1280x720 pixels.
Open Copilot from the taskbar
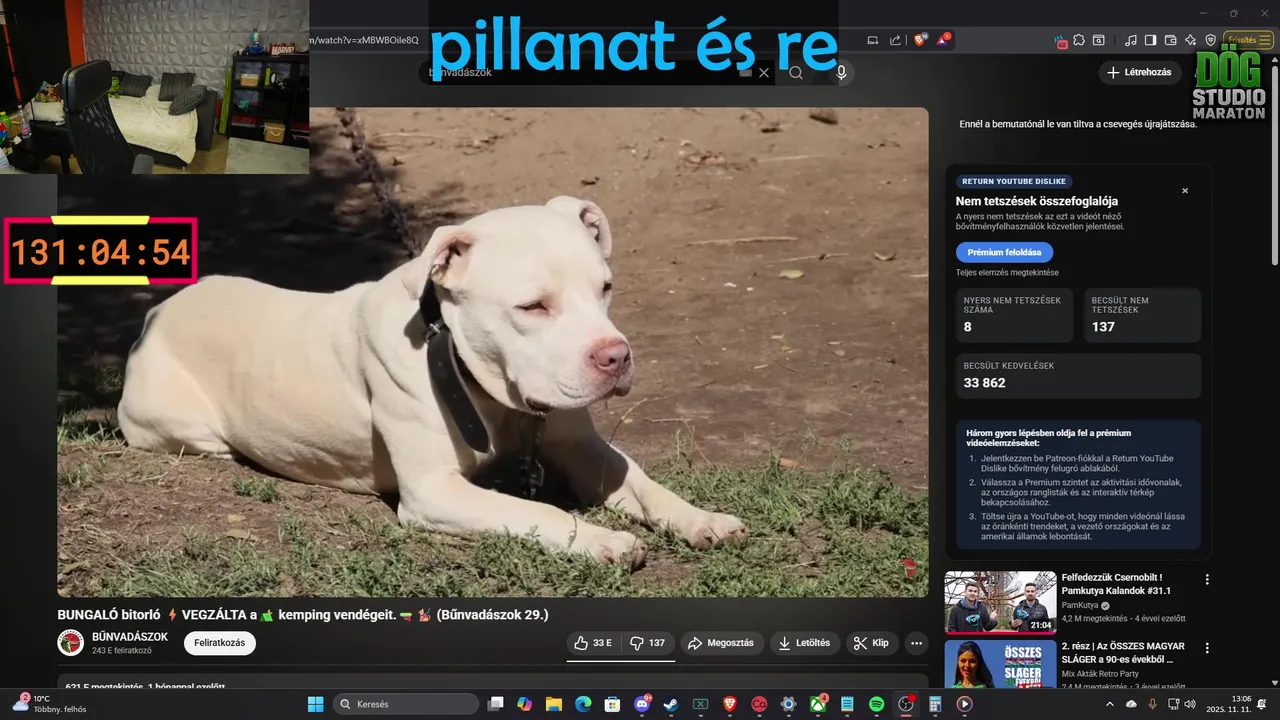tap(524, 704)
